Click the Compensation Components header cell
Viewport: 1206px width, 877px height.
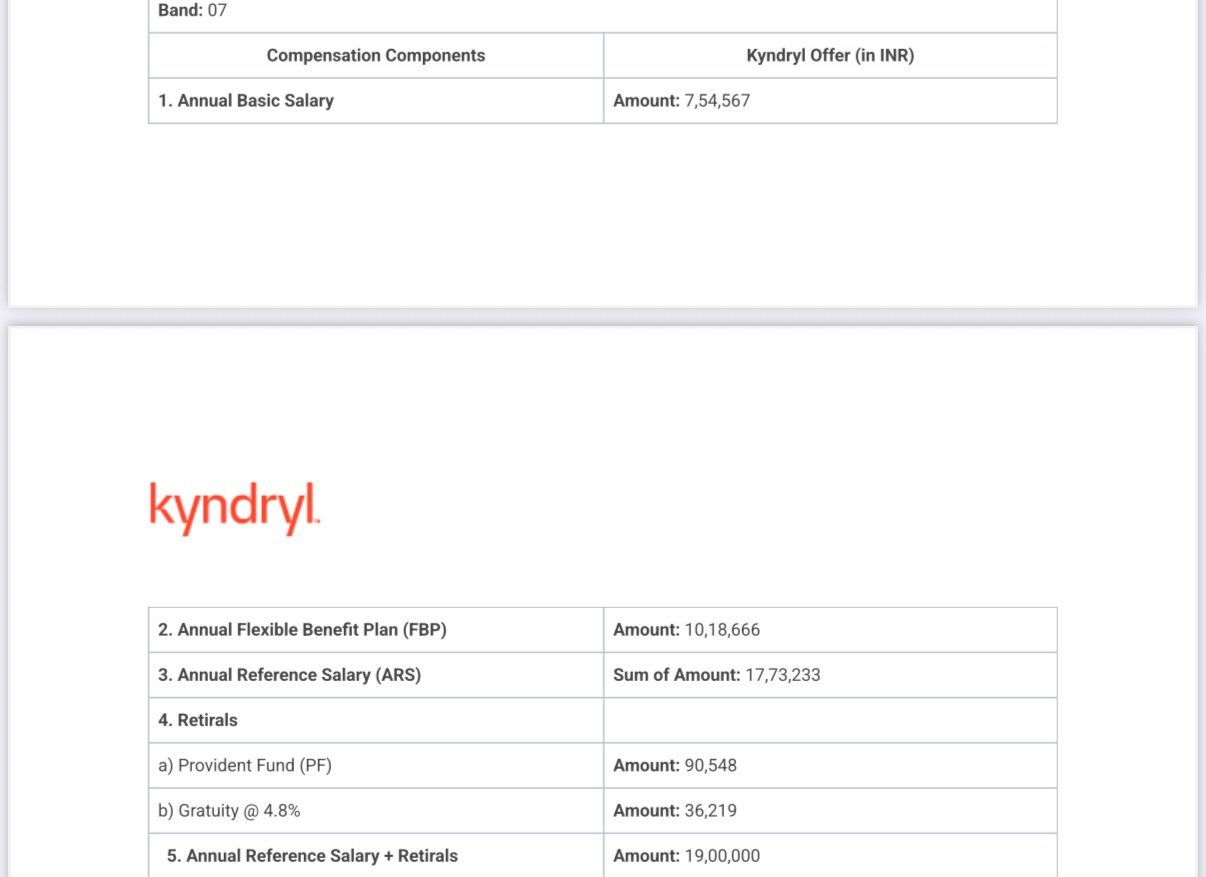376,56
